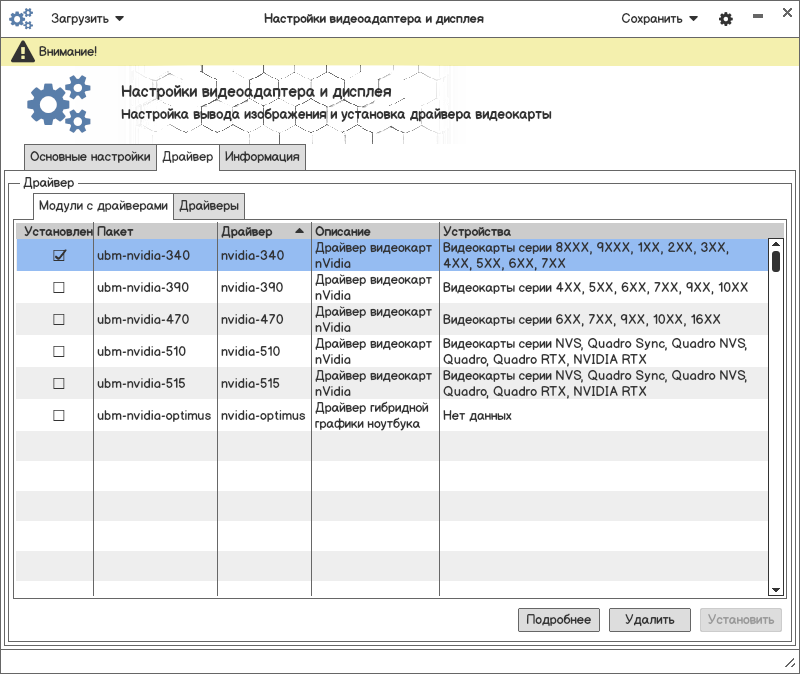Check the ubm-nvidia-390 checkbox
Screen dimensions: 800x674
pos(59,288)
